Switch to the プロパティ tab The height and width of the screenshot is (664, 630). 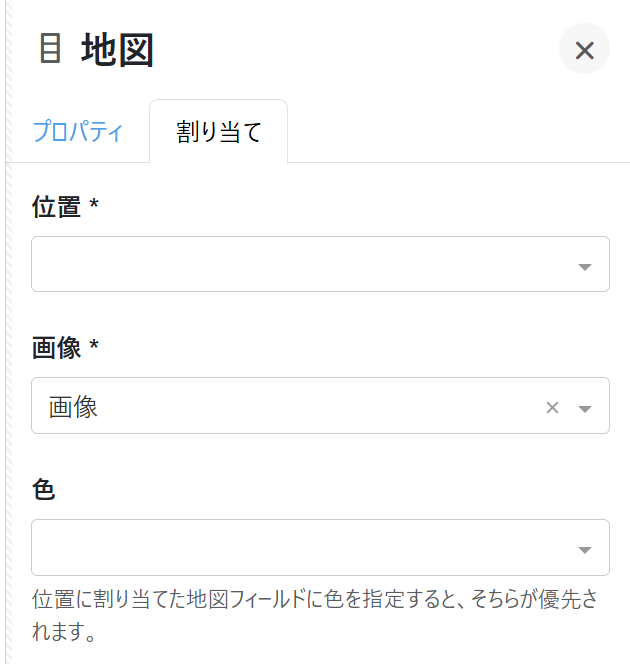coord(78,132)
